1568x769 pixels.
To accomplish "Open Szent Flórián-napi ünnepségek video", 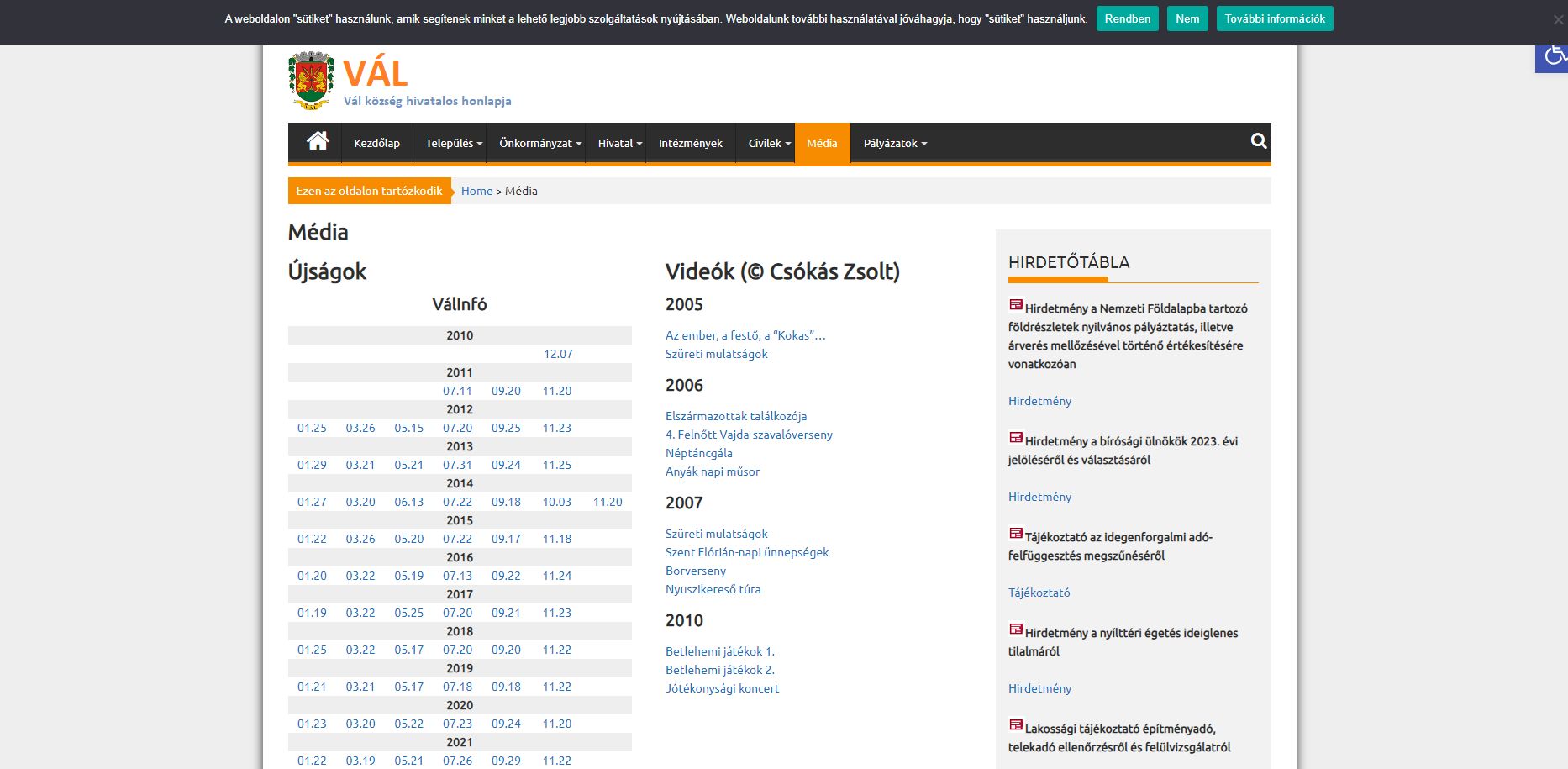I will click(x=747, y=552).
